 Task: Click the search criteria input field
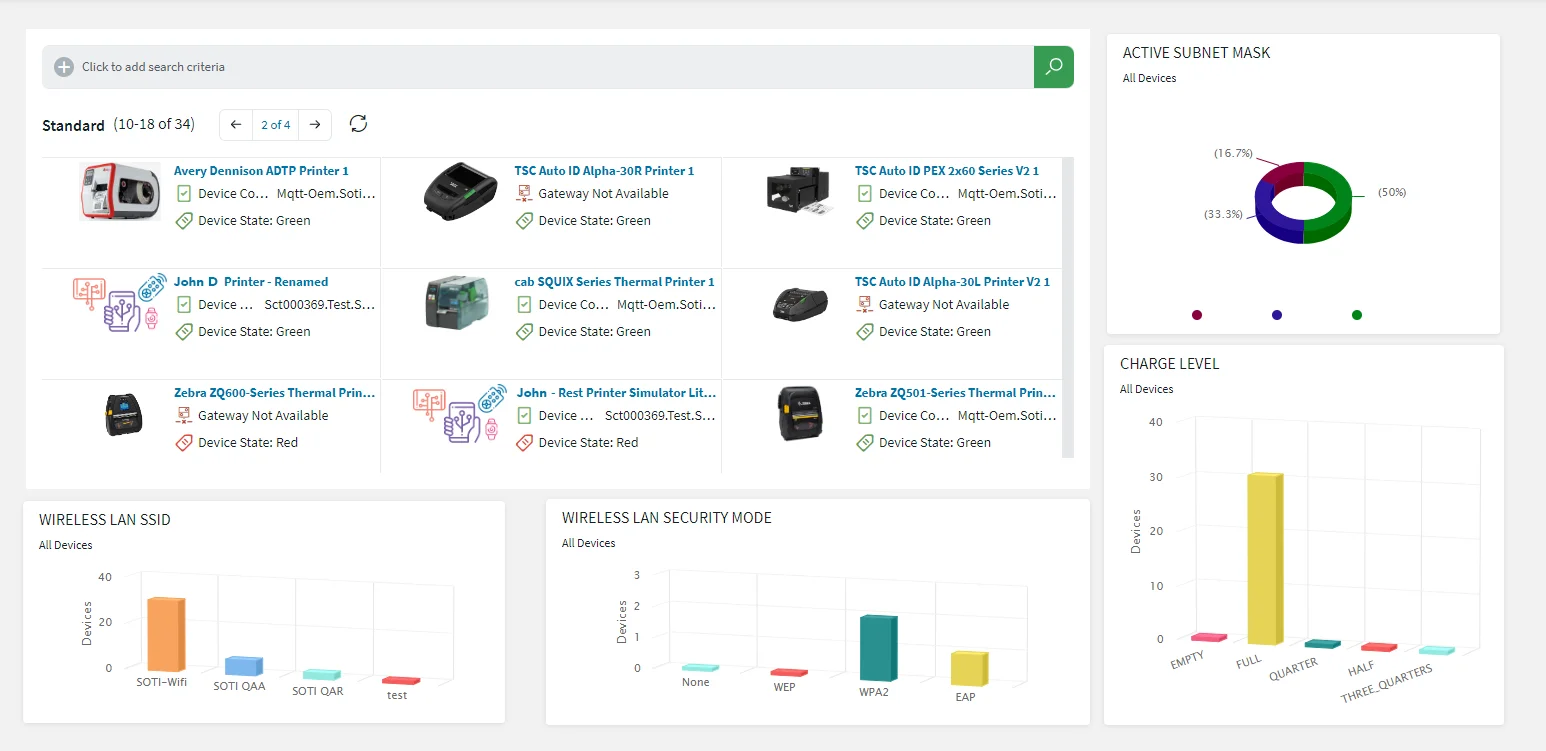pos(550,67)
